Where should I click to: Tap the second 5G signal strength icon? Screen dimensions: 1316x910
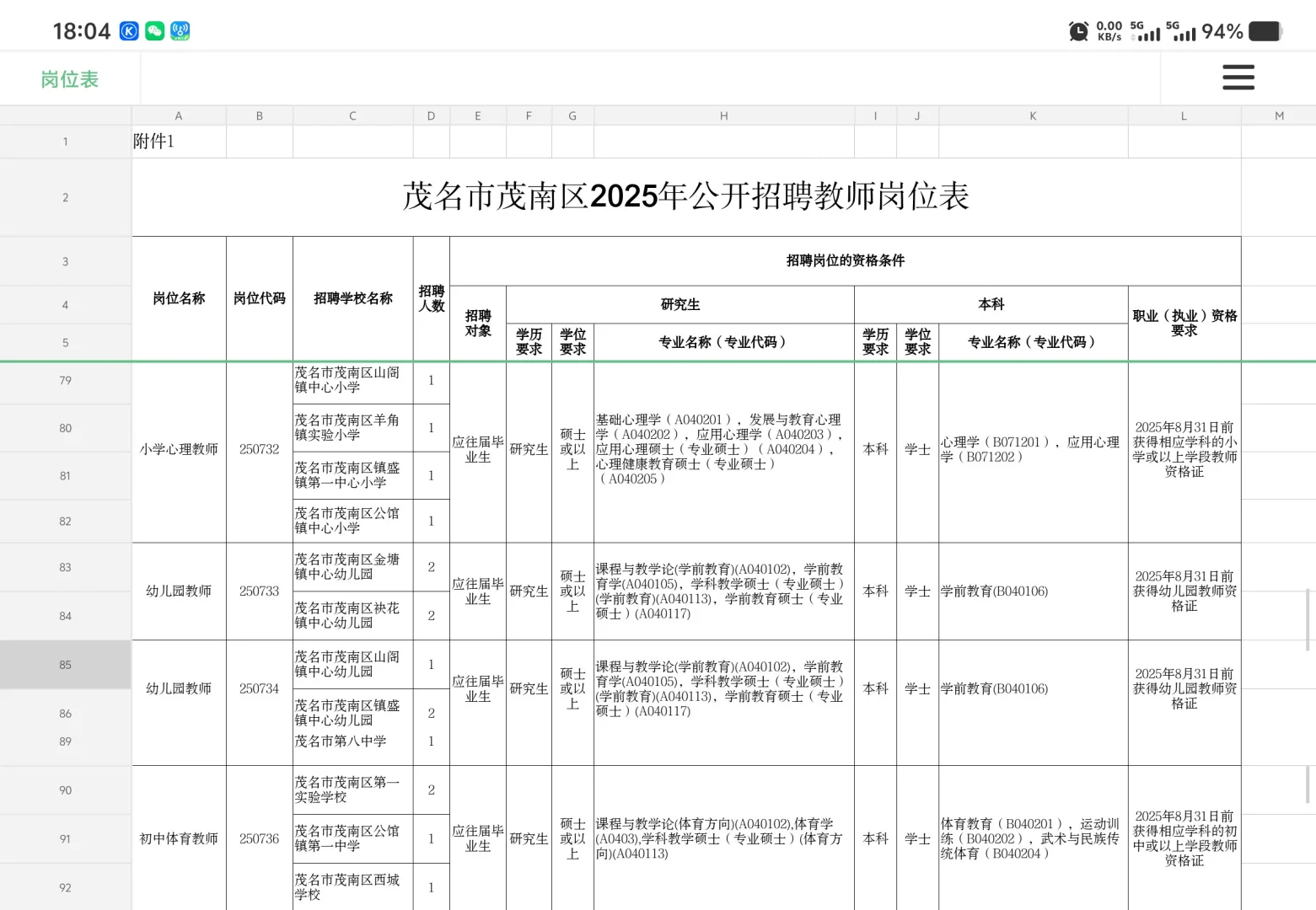[x=1181, y=31]
